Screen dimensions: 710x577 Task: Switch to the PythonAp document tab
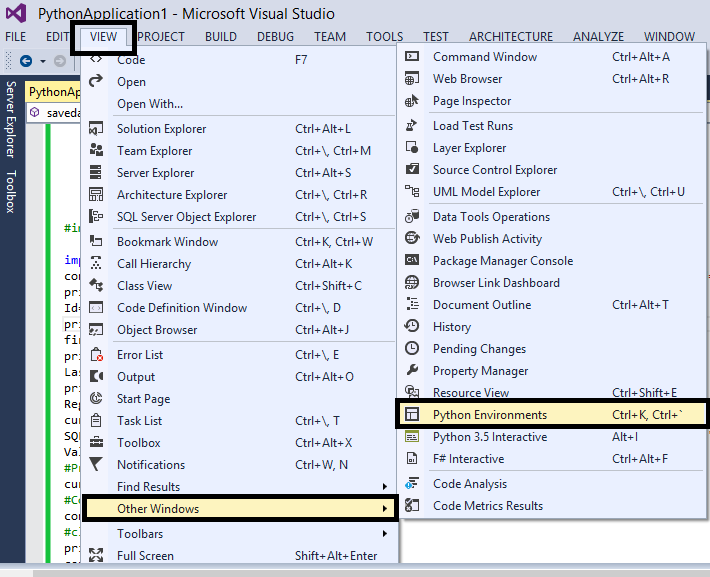pos(54,92)
